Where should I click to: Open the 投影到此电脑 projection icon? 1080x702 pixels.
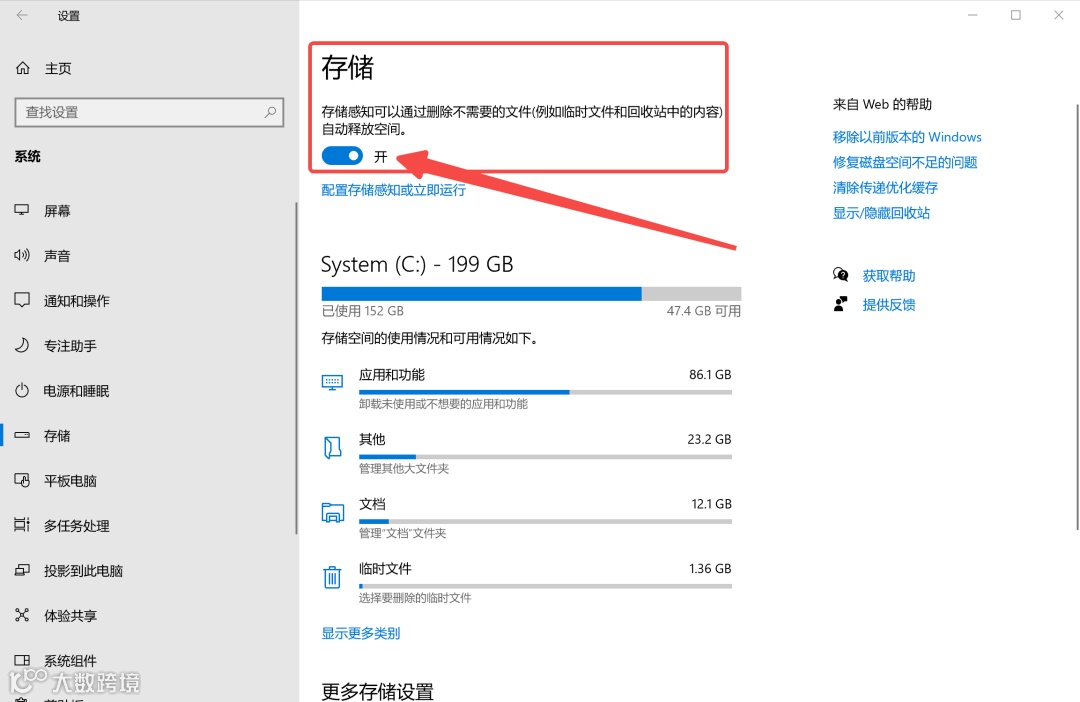click(22, 570)
